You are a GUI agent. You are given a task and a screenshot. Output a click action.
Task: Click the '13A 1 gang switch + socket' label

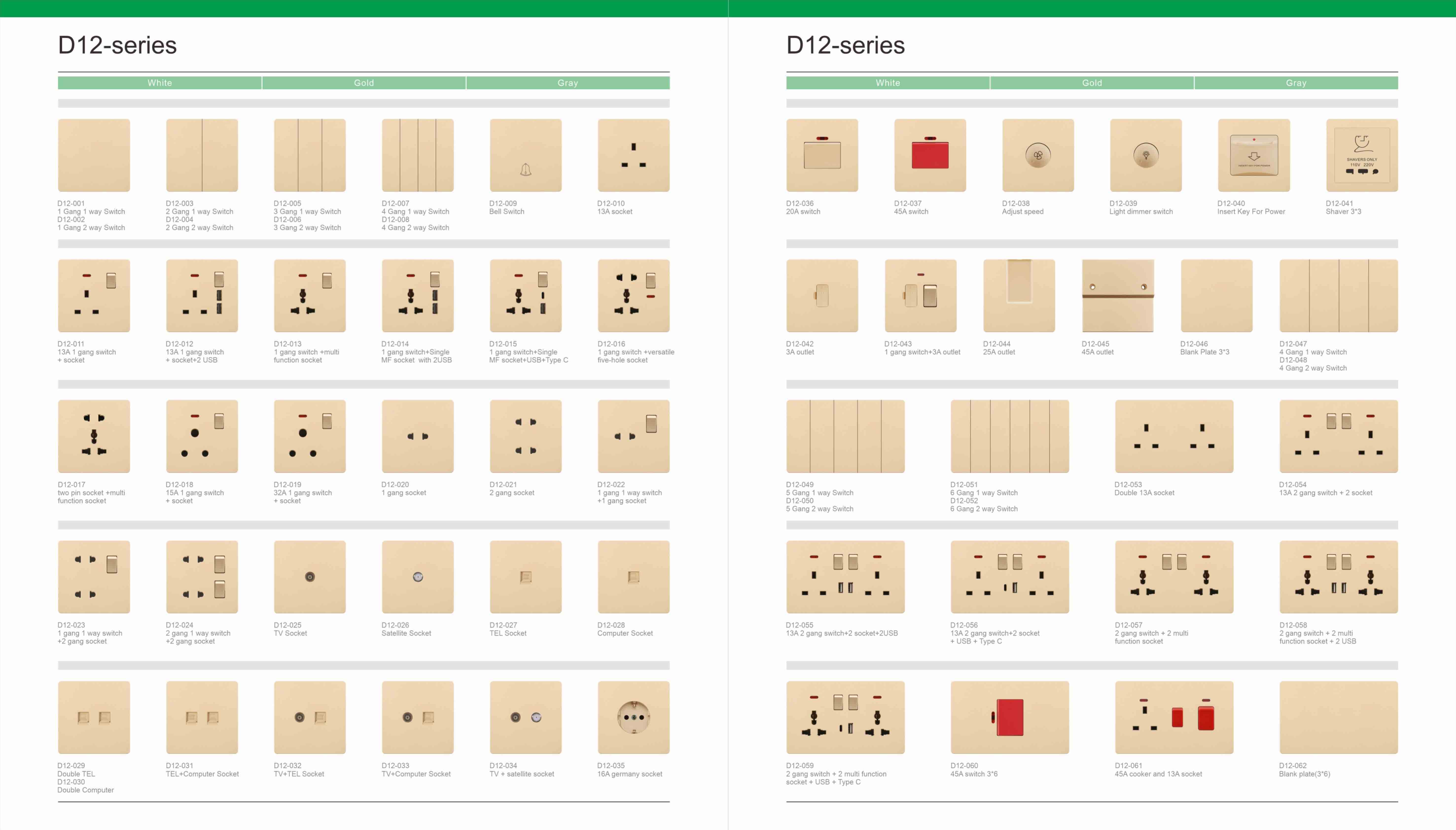tap(87, 356)
